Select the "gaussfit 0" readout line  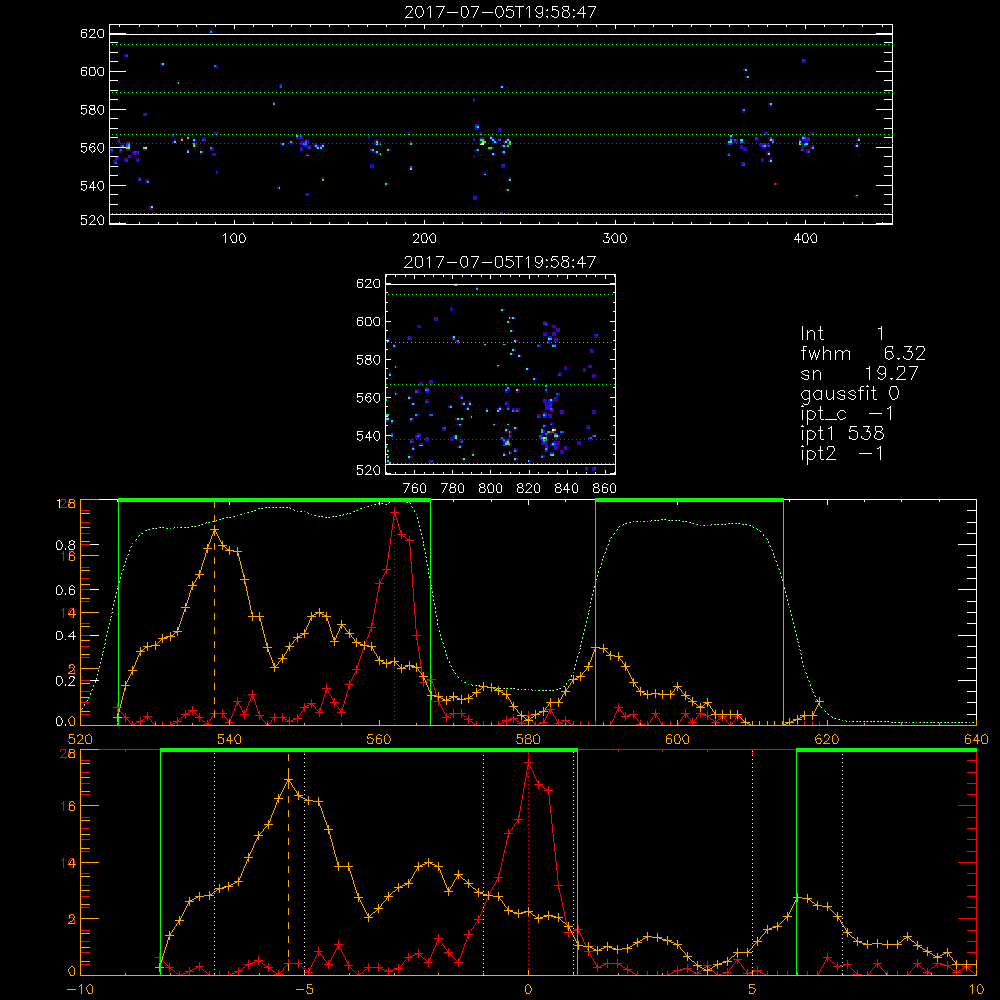849,394
